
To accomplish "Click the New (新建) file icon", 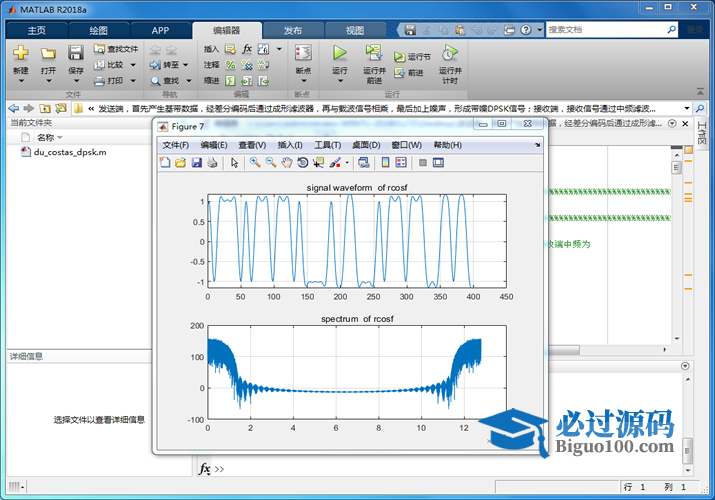I will (21, 53).
